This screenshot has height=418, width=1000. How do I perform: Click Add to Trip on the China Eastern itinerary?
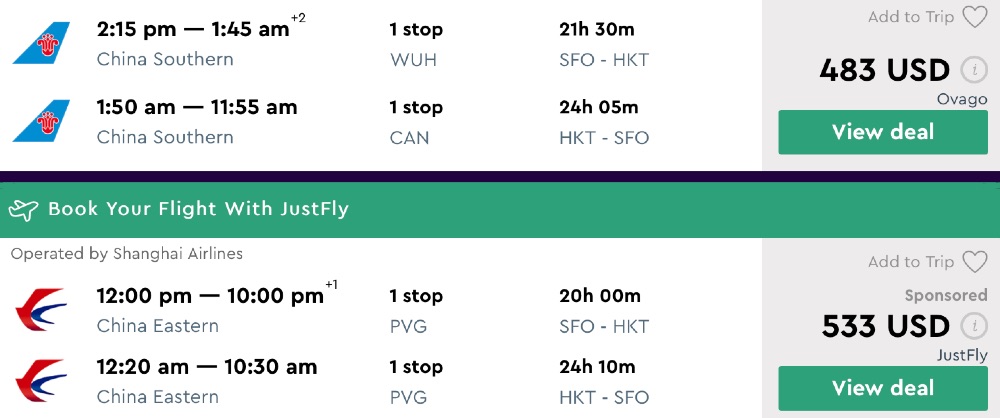(911, 262)
